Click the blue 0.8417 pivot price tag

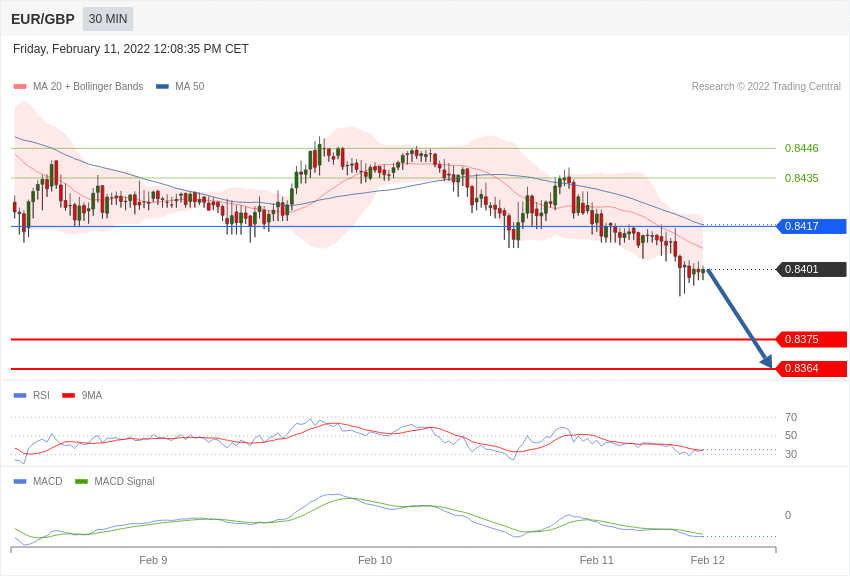[811, 226]
